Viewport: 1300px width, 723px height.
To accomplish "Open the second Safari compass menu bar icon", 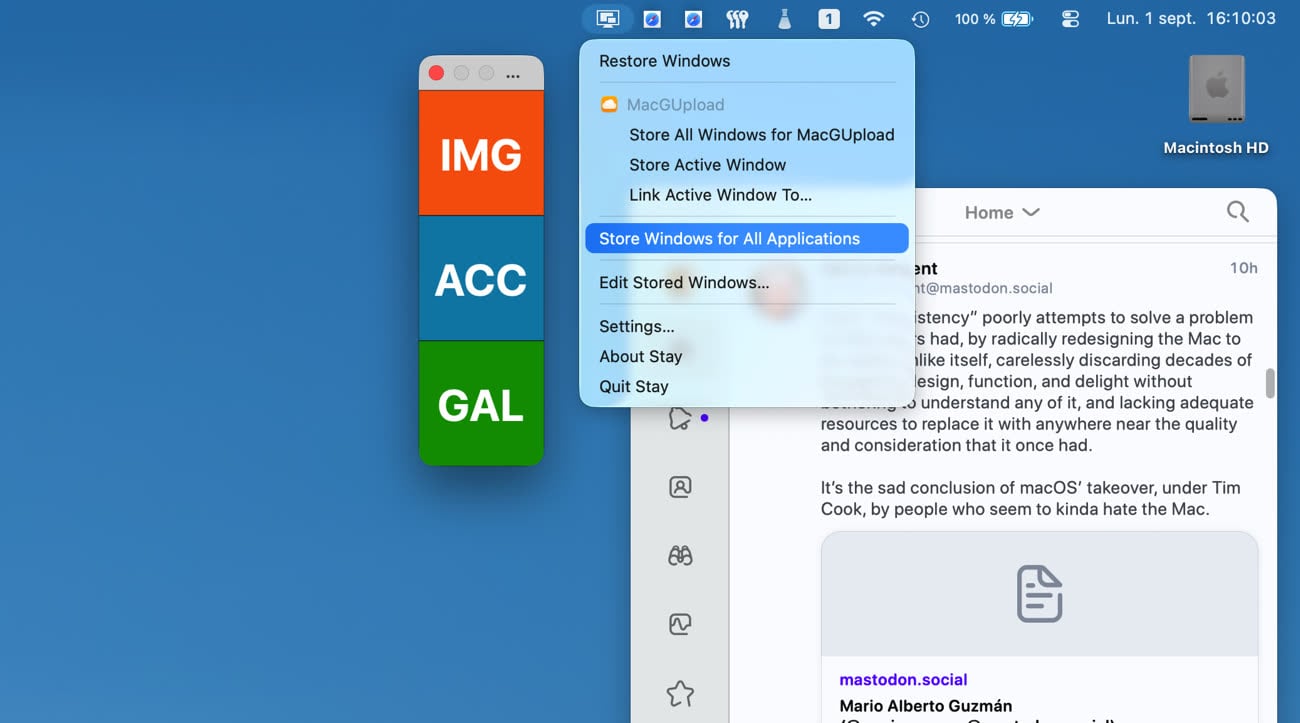I will [x=693, y=19].
